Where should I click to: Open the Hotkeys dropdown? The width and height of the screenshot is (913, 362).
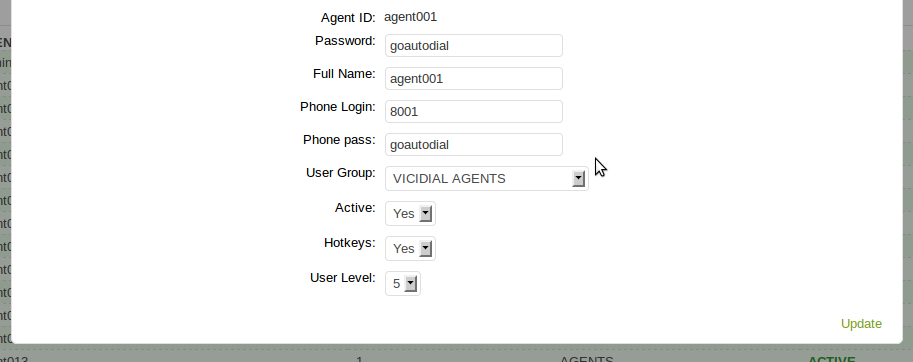410,249
